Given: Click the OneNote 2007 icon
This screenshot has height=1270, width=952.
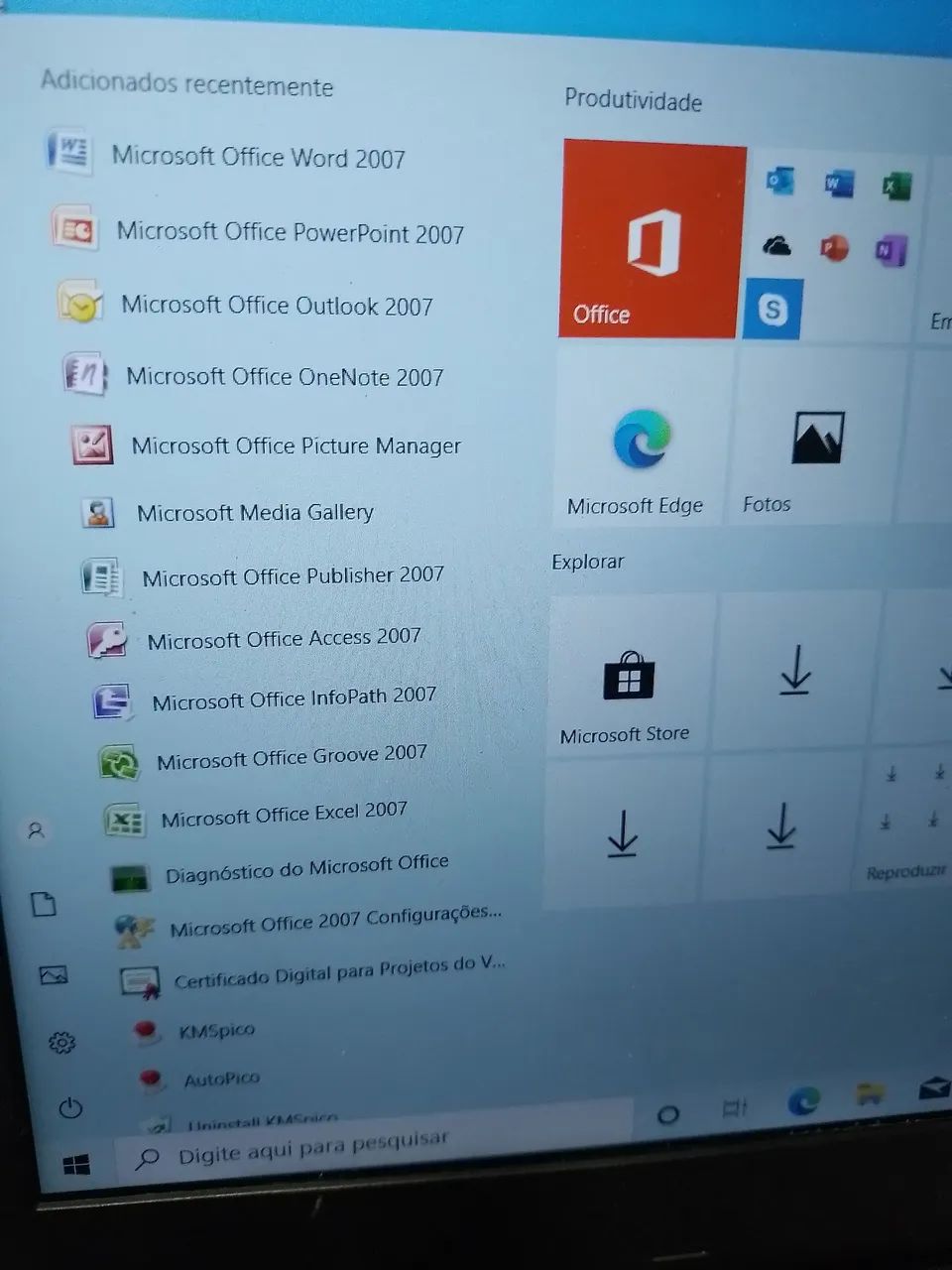Looking at the screenshot, I should pyautogui.click(x=85, y=373).
